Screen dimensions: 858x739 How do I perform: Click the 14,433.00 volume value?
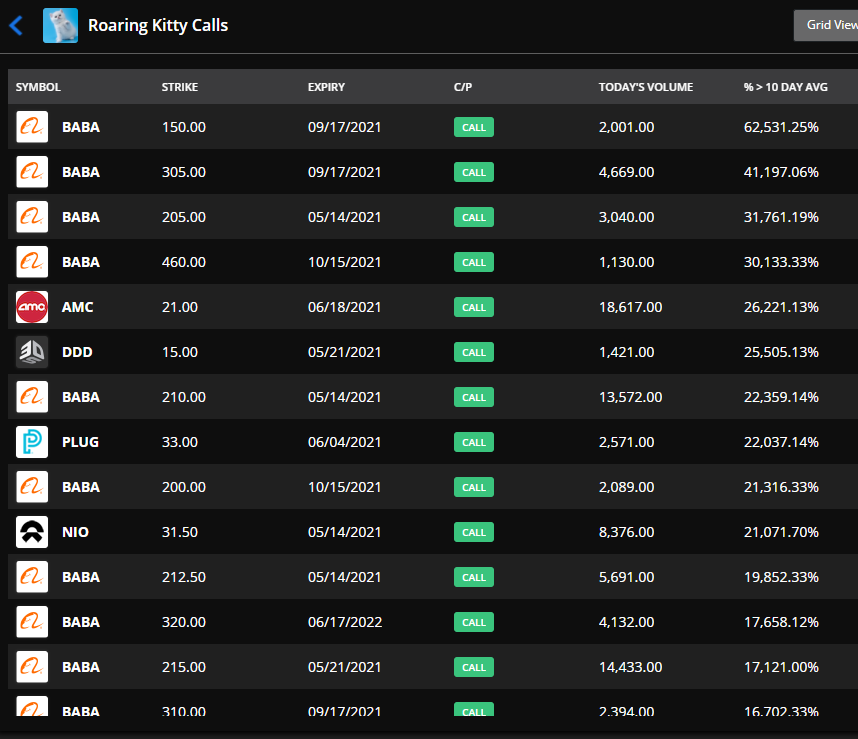630,667
